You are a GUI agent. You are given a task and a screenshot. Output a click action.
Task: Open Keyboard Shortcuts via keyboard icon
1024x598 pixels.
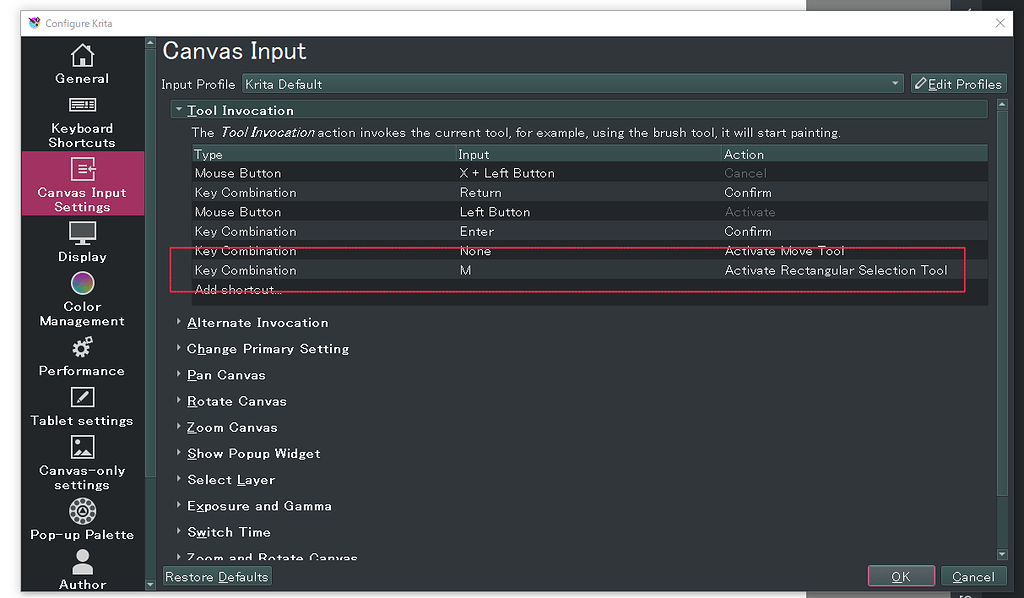click(82, 105)
